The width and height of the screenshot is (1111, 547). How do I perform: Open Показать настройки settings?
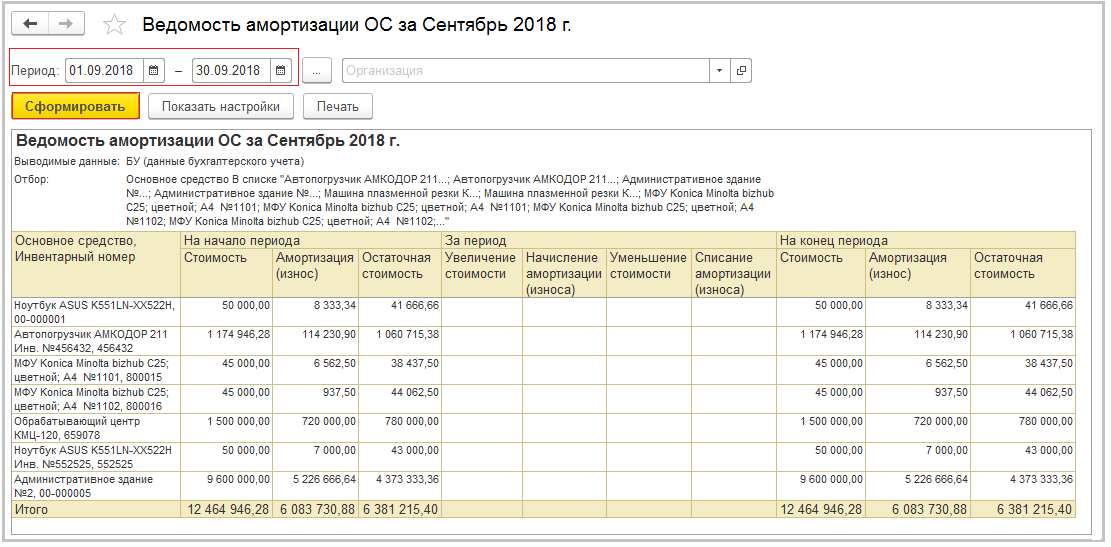pyautogui.click(x=220, y=106)
